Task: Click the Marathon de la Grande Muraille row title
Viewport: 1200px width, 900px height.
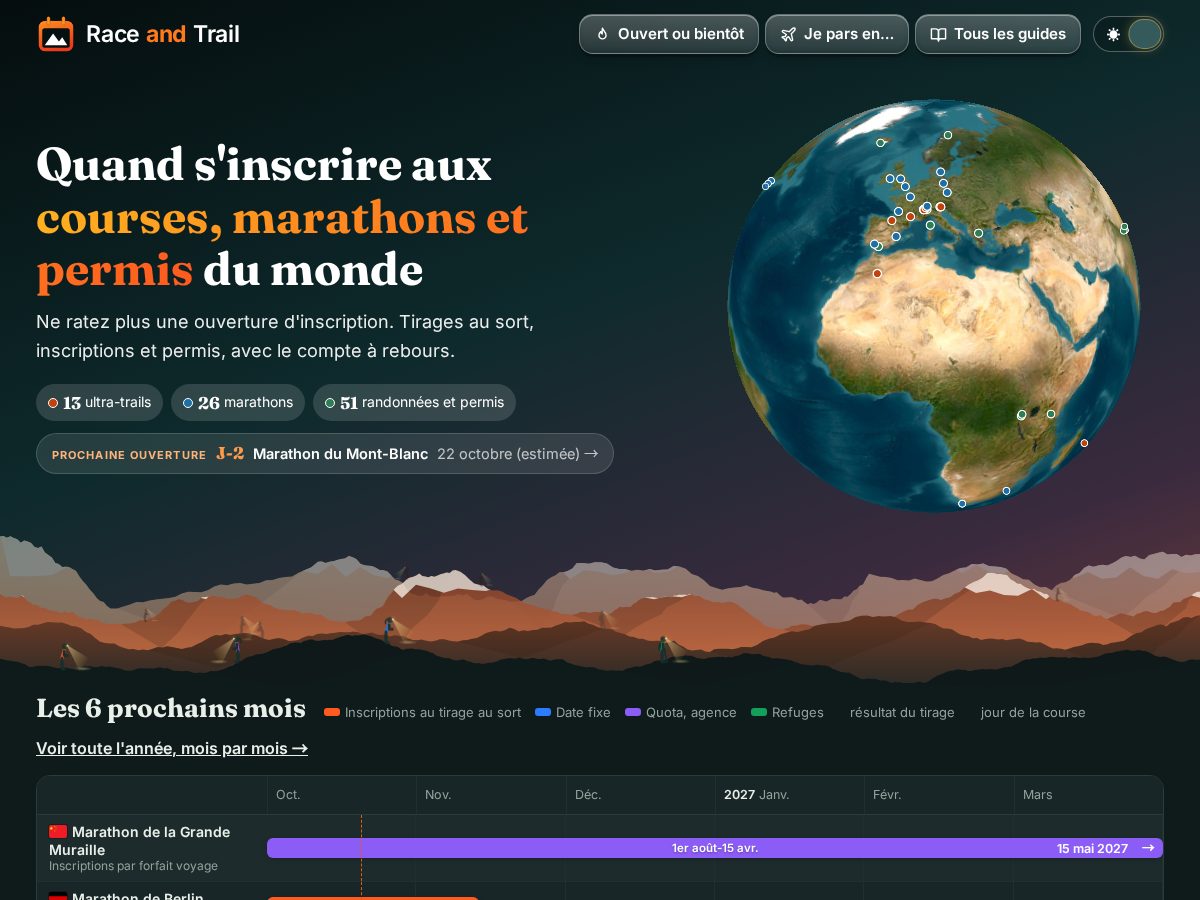Action: tap(140, 841)
